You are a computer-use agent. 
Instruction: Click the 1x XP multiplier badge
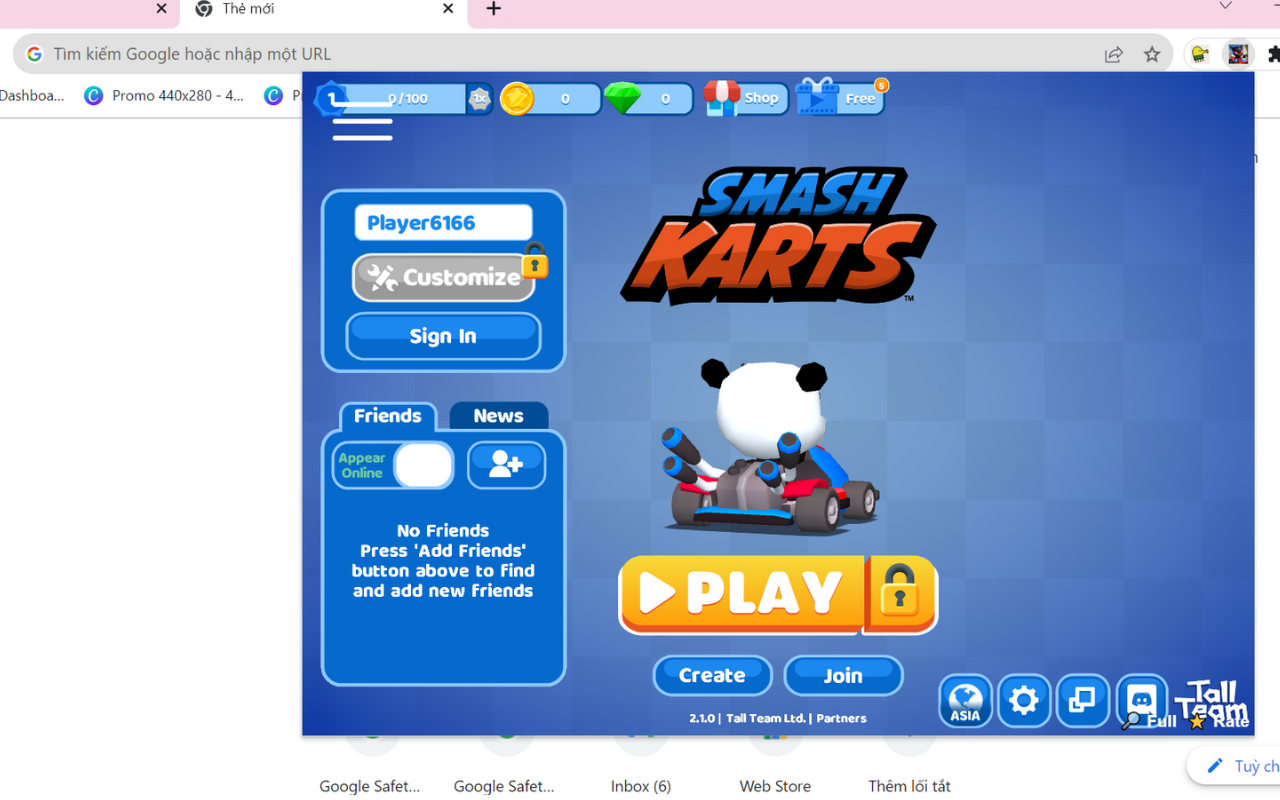click(479, 99)
